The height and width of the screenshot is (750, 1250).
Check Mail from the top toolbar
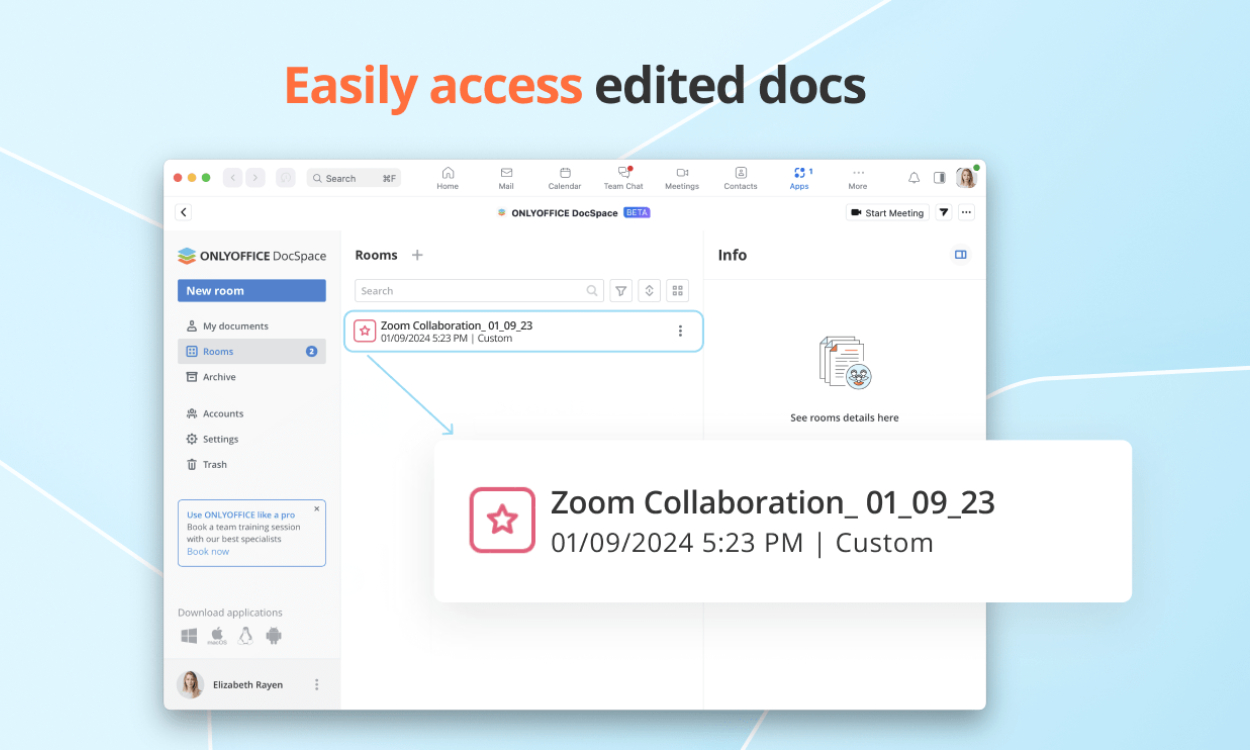(506, 177)
